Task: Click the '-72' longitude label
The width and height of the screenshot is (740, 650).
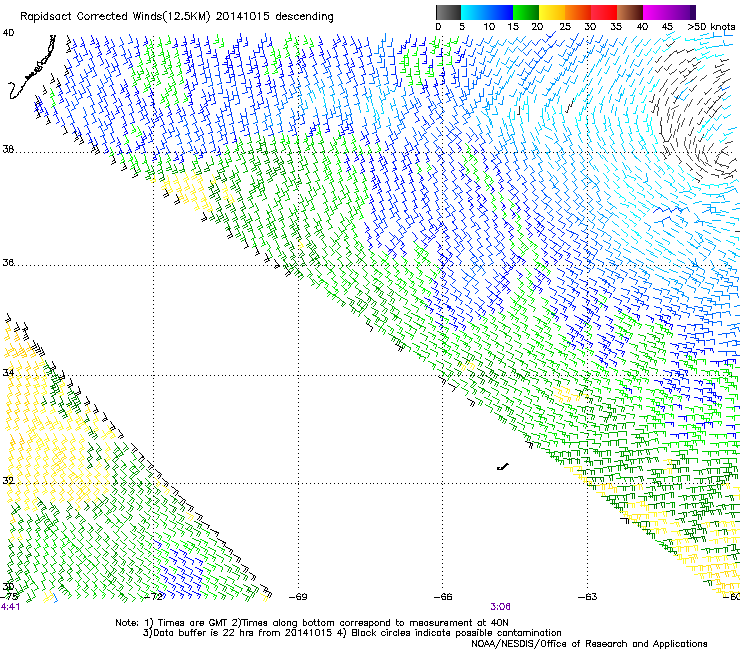Action: 153,597
